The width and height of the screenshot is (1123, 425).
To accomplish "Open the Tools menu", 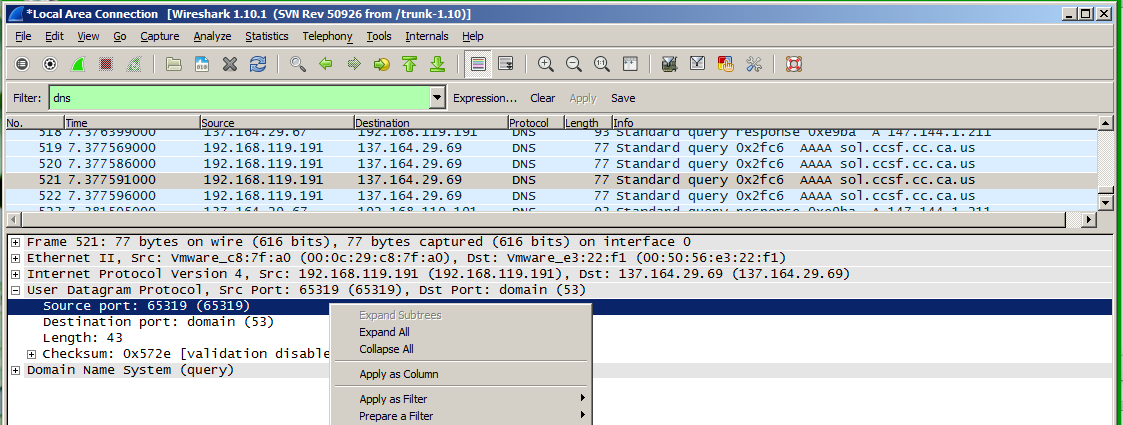I will click(x=379, y=36).
